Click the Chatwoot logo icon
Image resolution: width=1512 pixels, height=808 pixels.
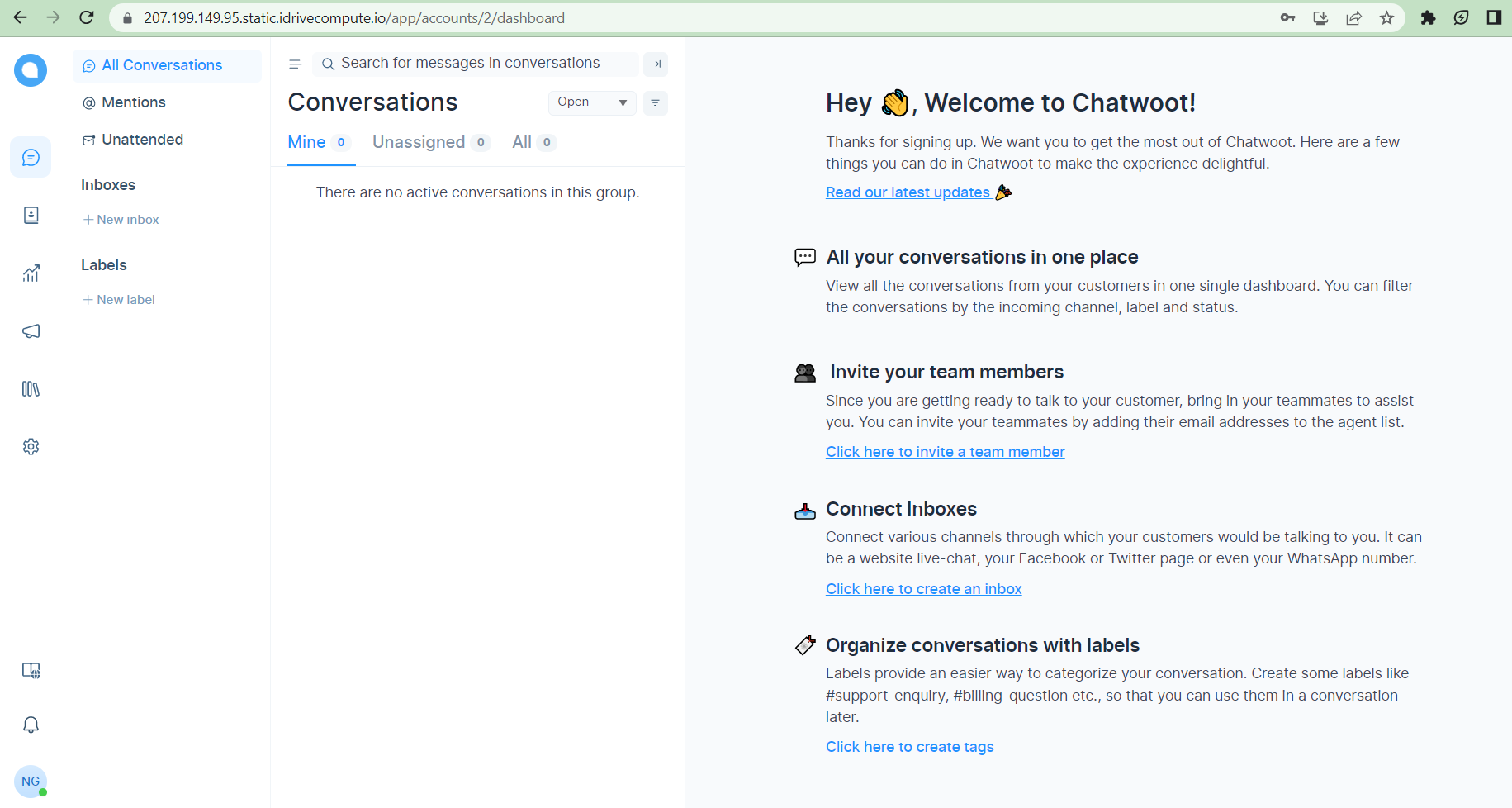[x=31, y=70]
